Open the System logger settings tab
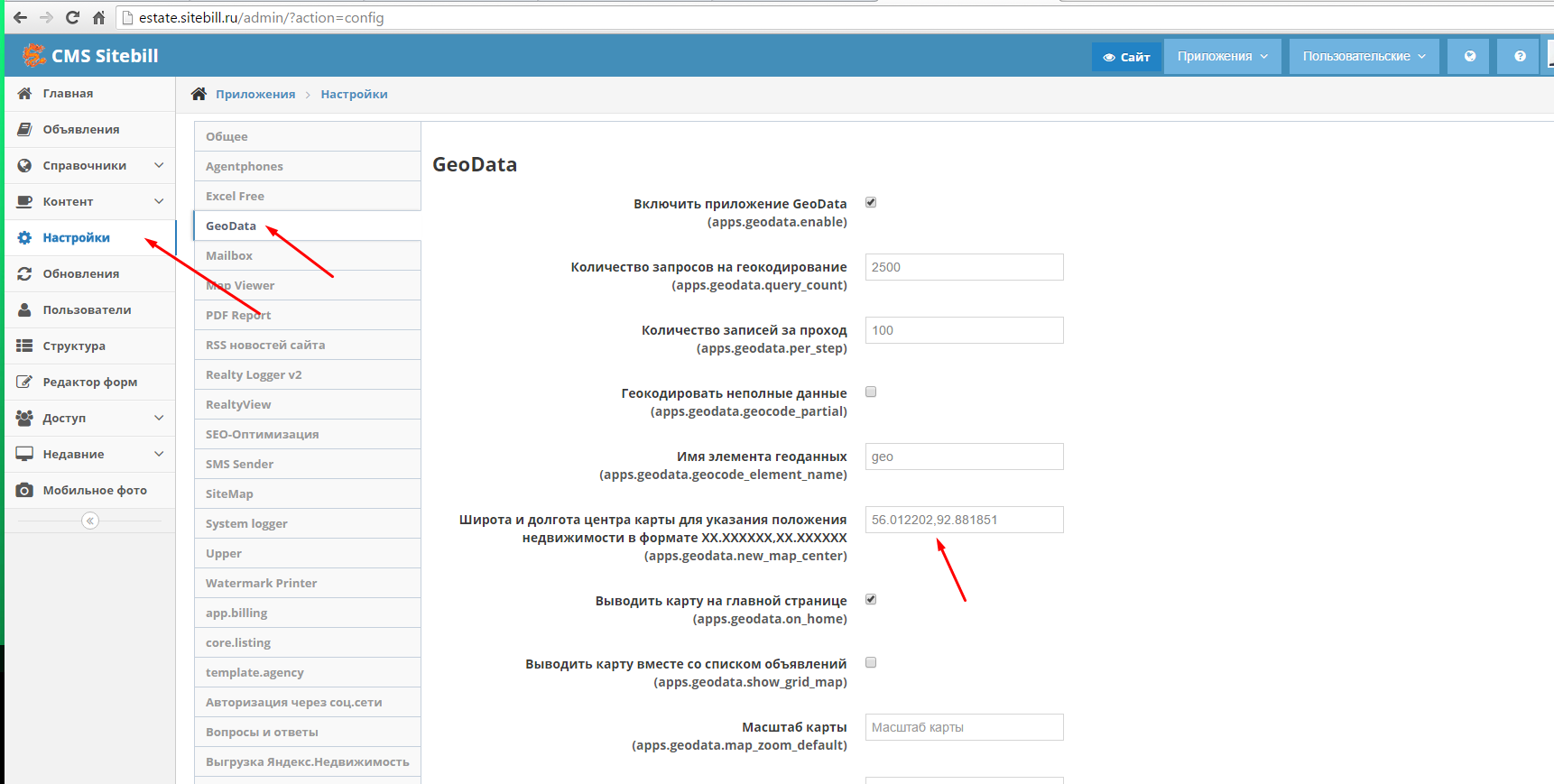 click(308, 523)
